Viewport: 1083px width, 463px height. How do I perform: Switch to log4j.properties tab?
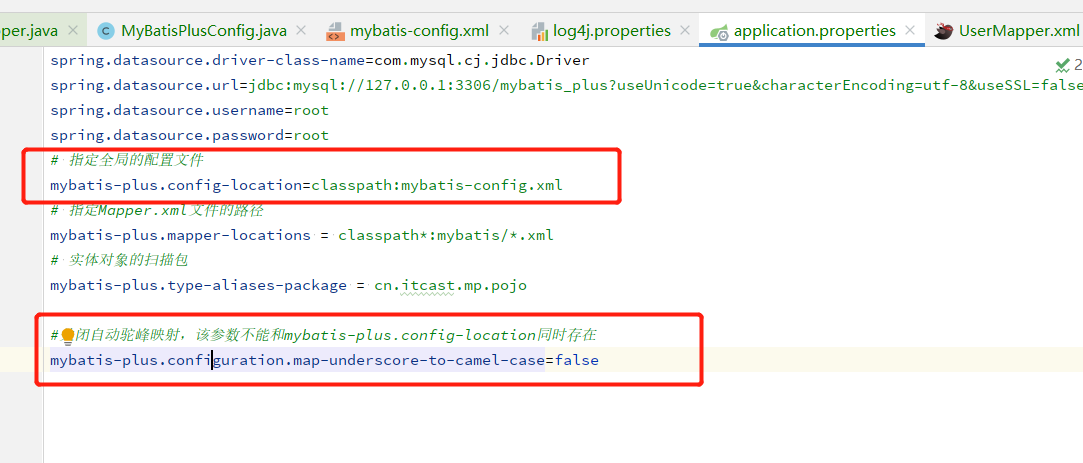612,30
